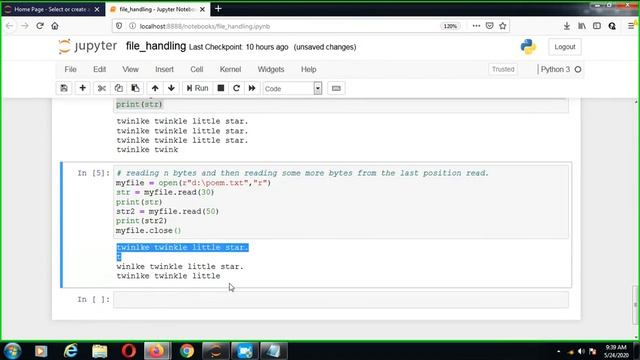The height and width of the screenshot is (360, 640).
Task: Open the browser downloads arrow
Action: click(567, 26)
